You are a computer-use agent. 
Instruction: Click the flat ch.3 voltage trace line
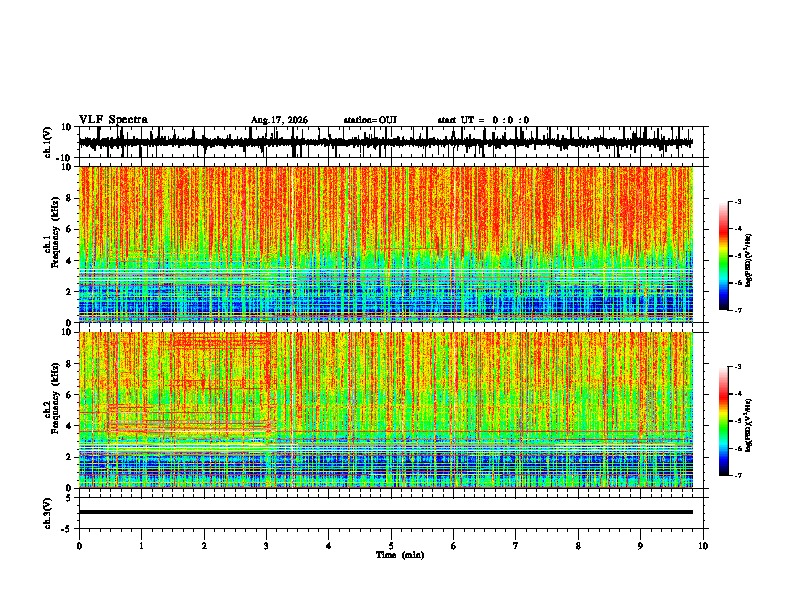386,512
